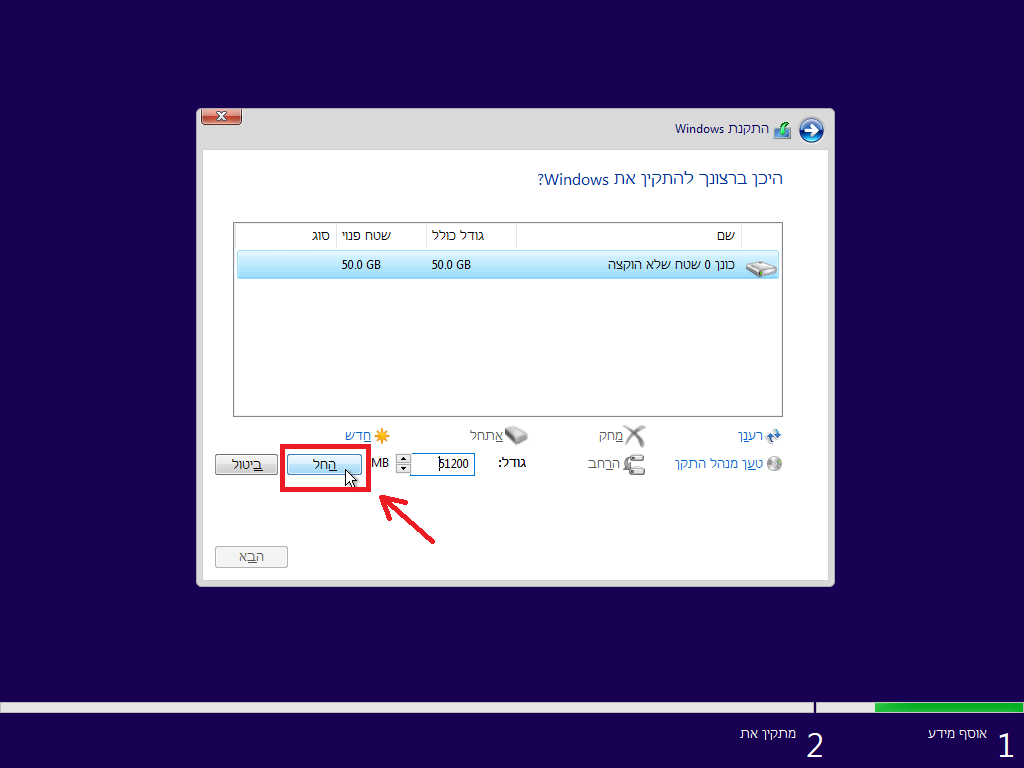Viewport: 1024px width, 768px height.
Task: Click the טען מנהל התקן link
Action: (719, 464)
